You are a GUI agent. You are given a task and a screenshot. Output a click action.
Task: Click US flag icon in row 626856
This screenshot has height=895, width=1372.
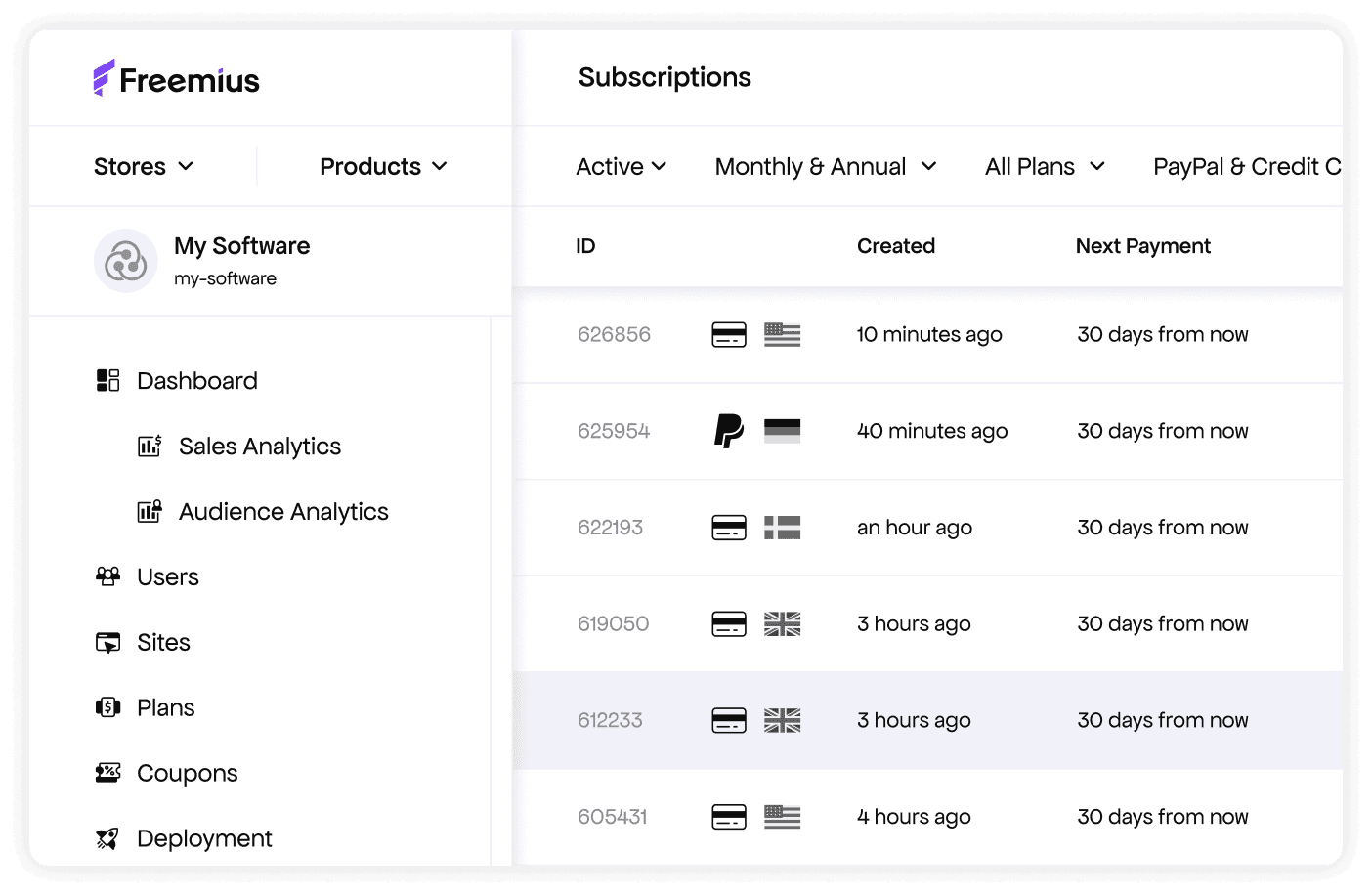pos(782,335)
